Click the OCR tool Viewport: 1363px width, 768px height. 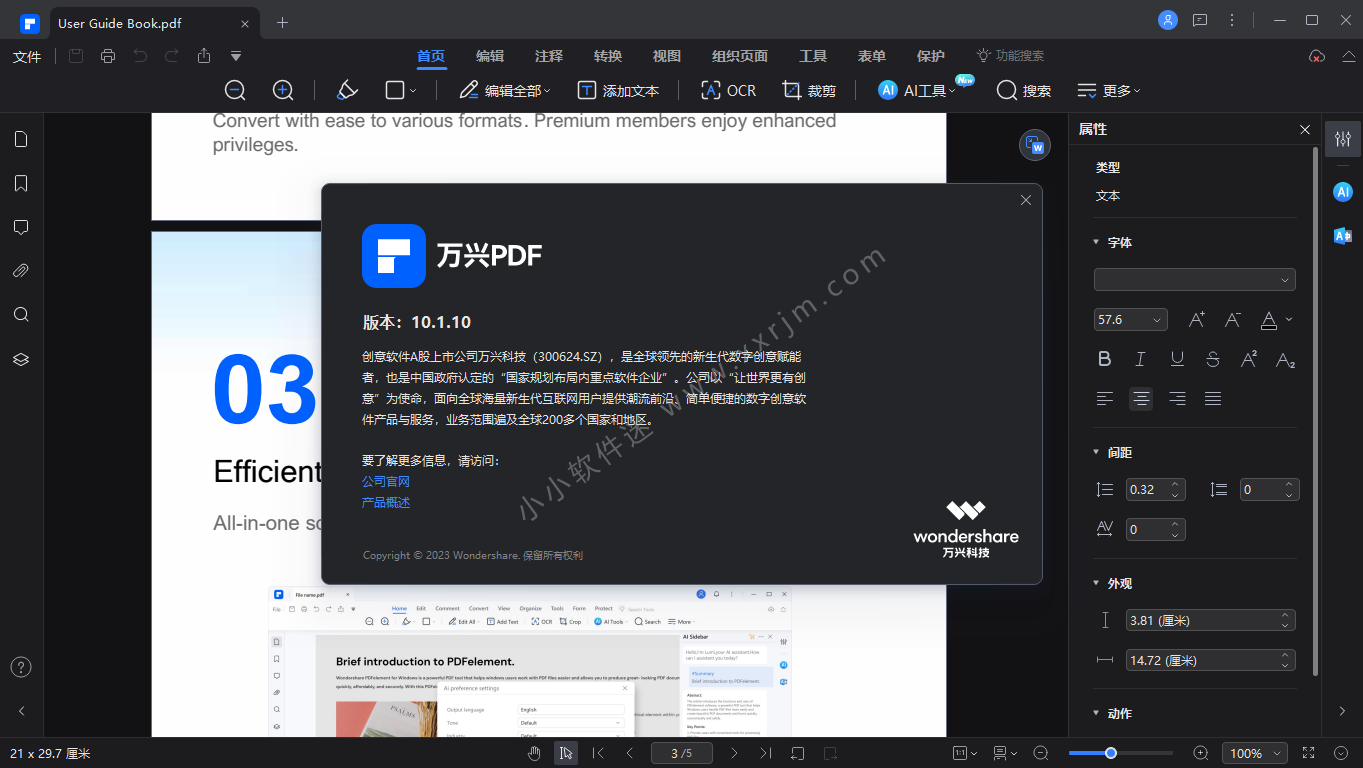(728, 90)
